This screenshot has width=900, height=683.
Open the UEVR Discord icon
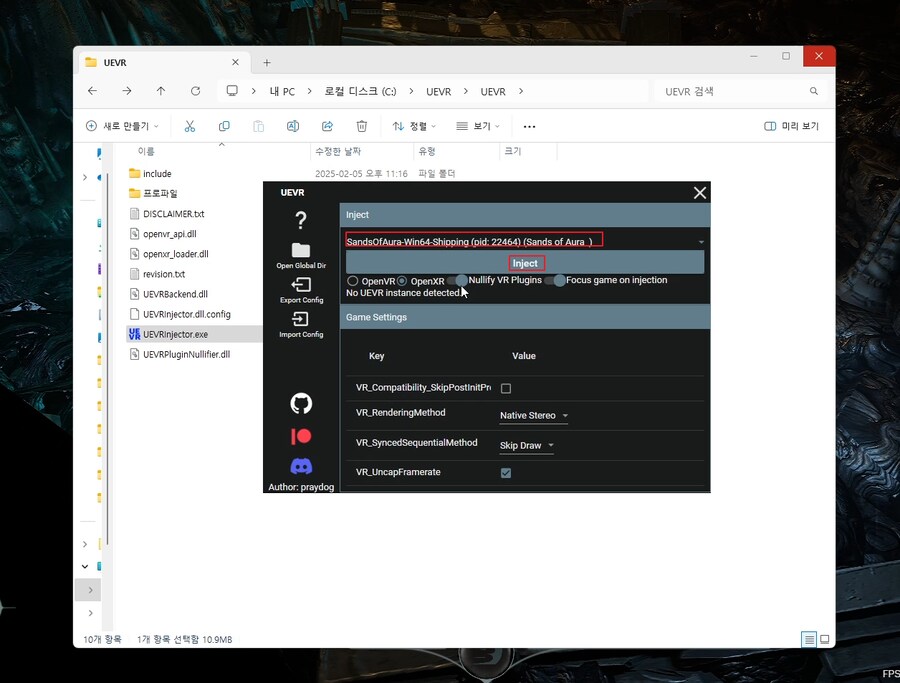(x=300, y=466)
